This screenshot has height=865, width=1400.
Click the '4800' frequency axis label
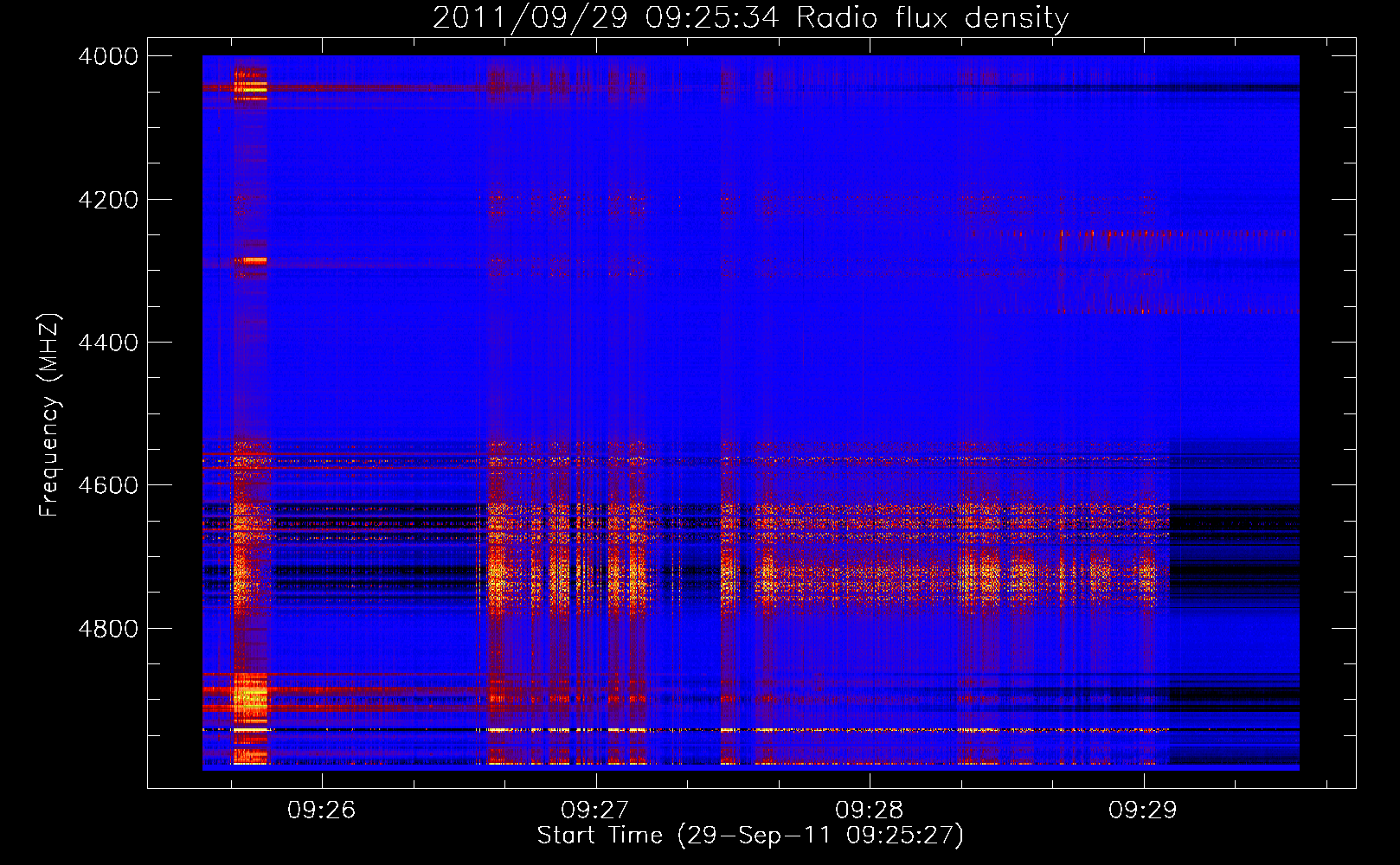(108, 628)
